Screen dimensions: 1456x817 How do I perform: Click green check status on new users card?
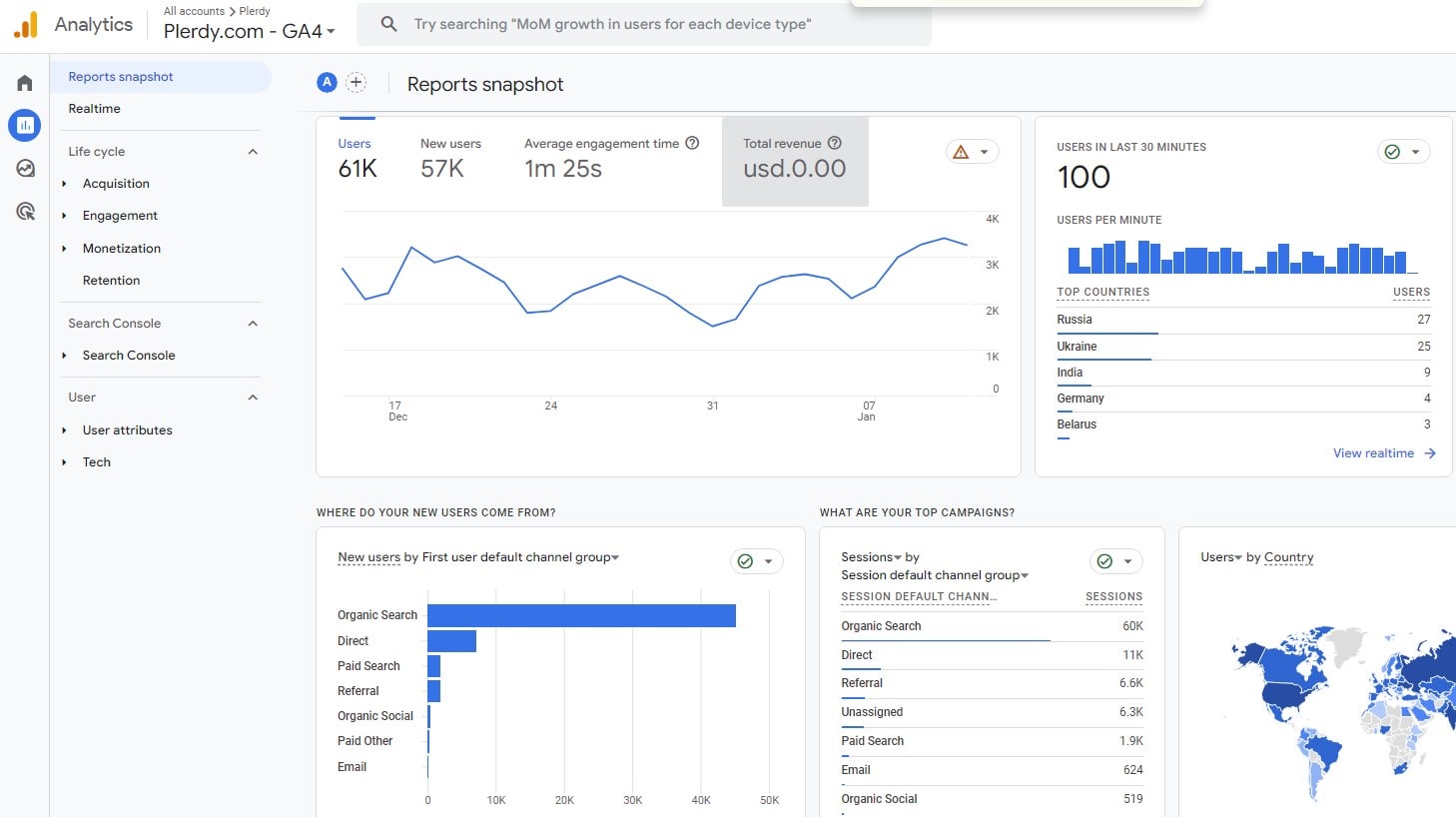[x=745, y=561]
